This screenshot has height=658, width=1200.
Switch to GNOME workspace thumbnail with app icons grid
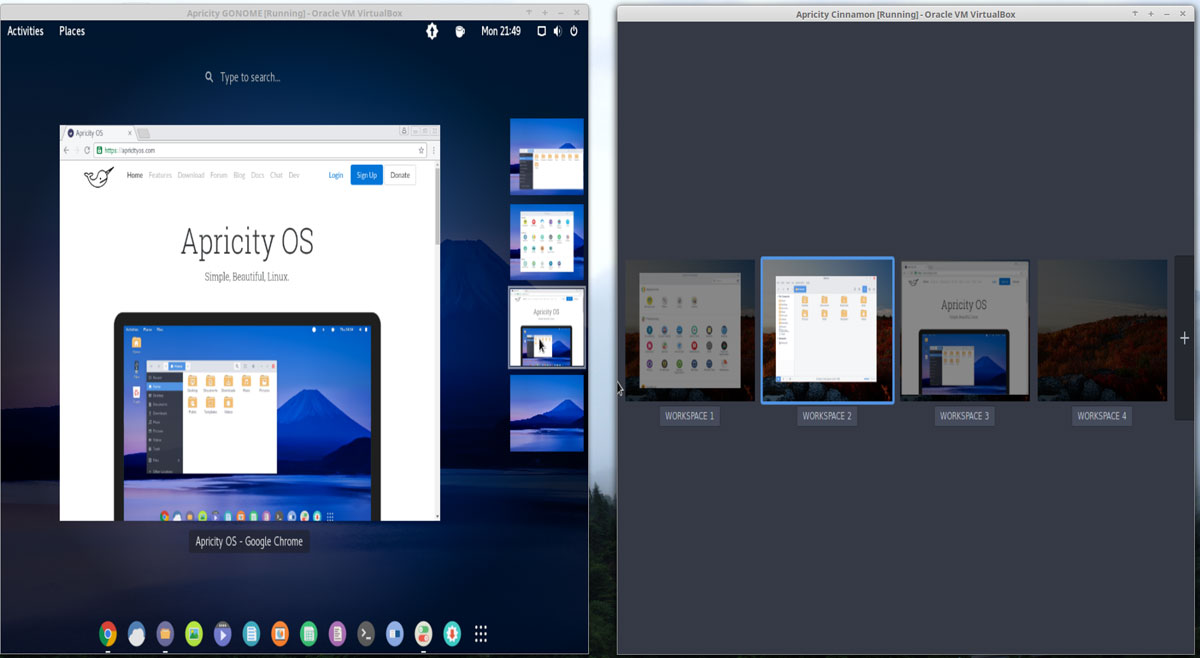pyautogui.click(x=547, y=242)
